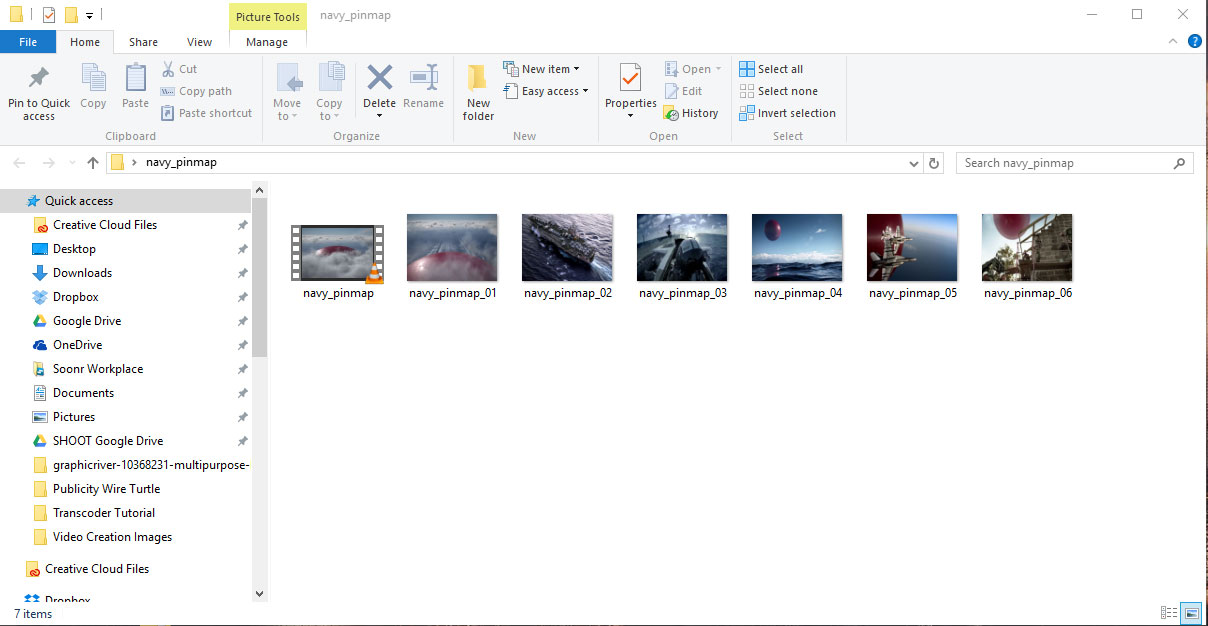
Task: Click the Forward navigation arrow
Action: (48, 163)
